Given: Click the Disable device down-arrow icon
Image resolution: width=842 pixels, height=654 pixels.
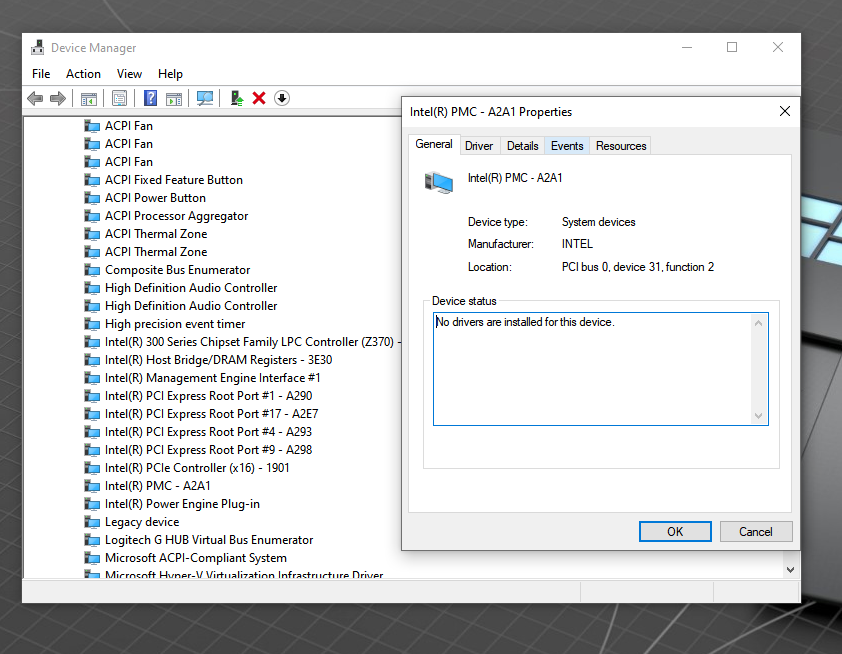Looking at the screenshot, I should click(282, 98).
